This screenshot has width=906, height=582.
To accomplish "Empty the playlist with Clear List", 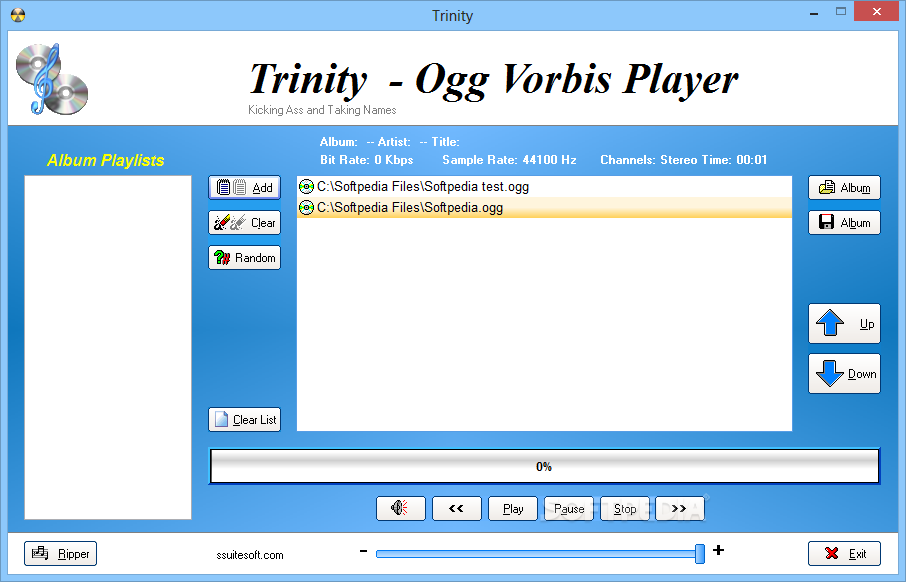I will pos(244,420).
